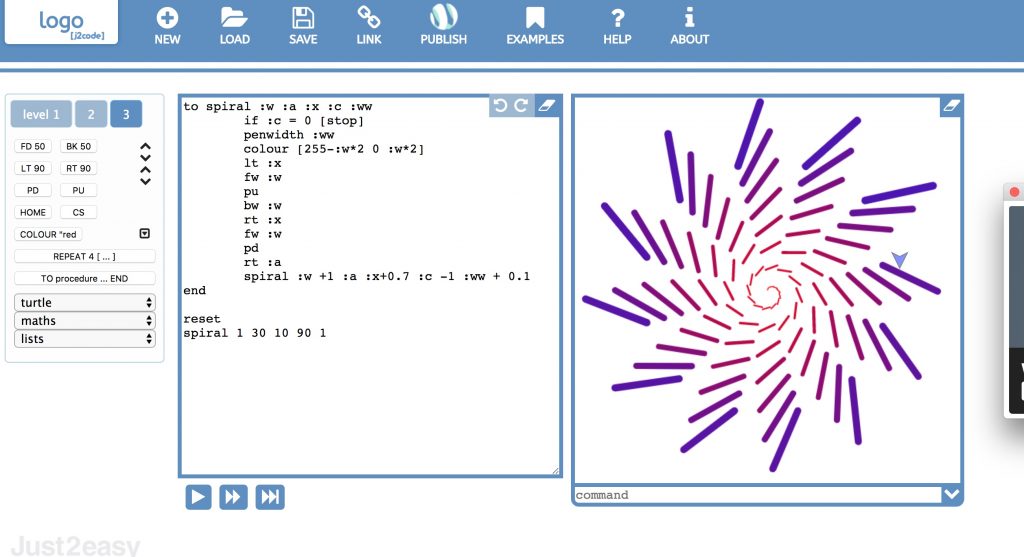Insert the BK 50 command

[78, 146]
